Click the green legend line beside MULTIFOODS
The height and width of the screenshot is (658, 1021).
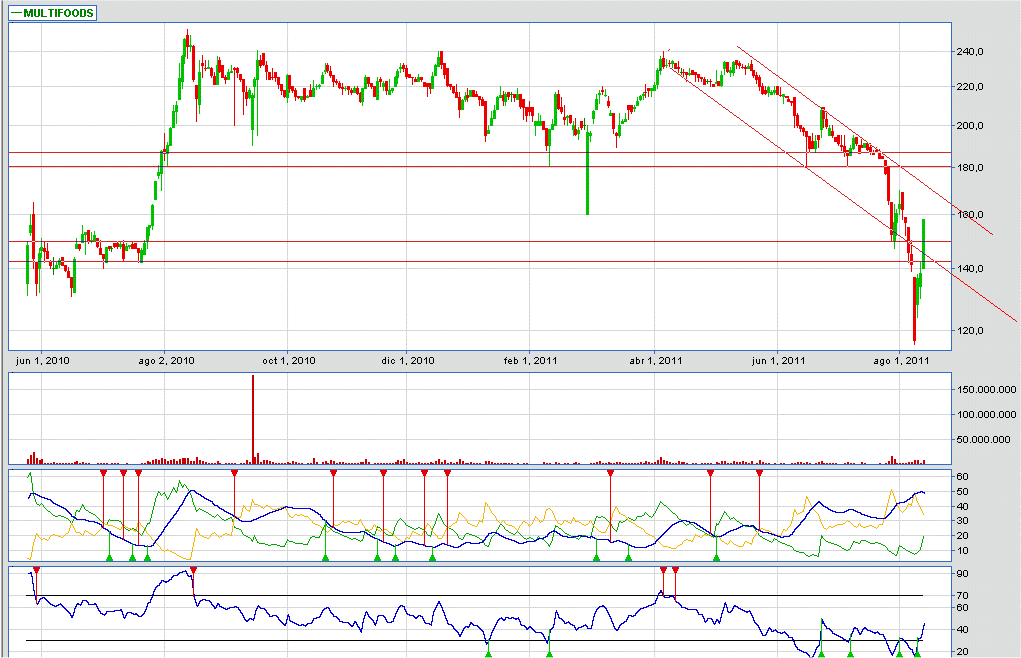pyautogui.click(x=18, y=13)
